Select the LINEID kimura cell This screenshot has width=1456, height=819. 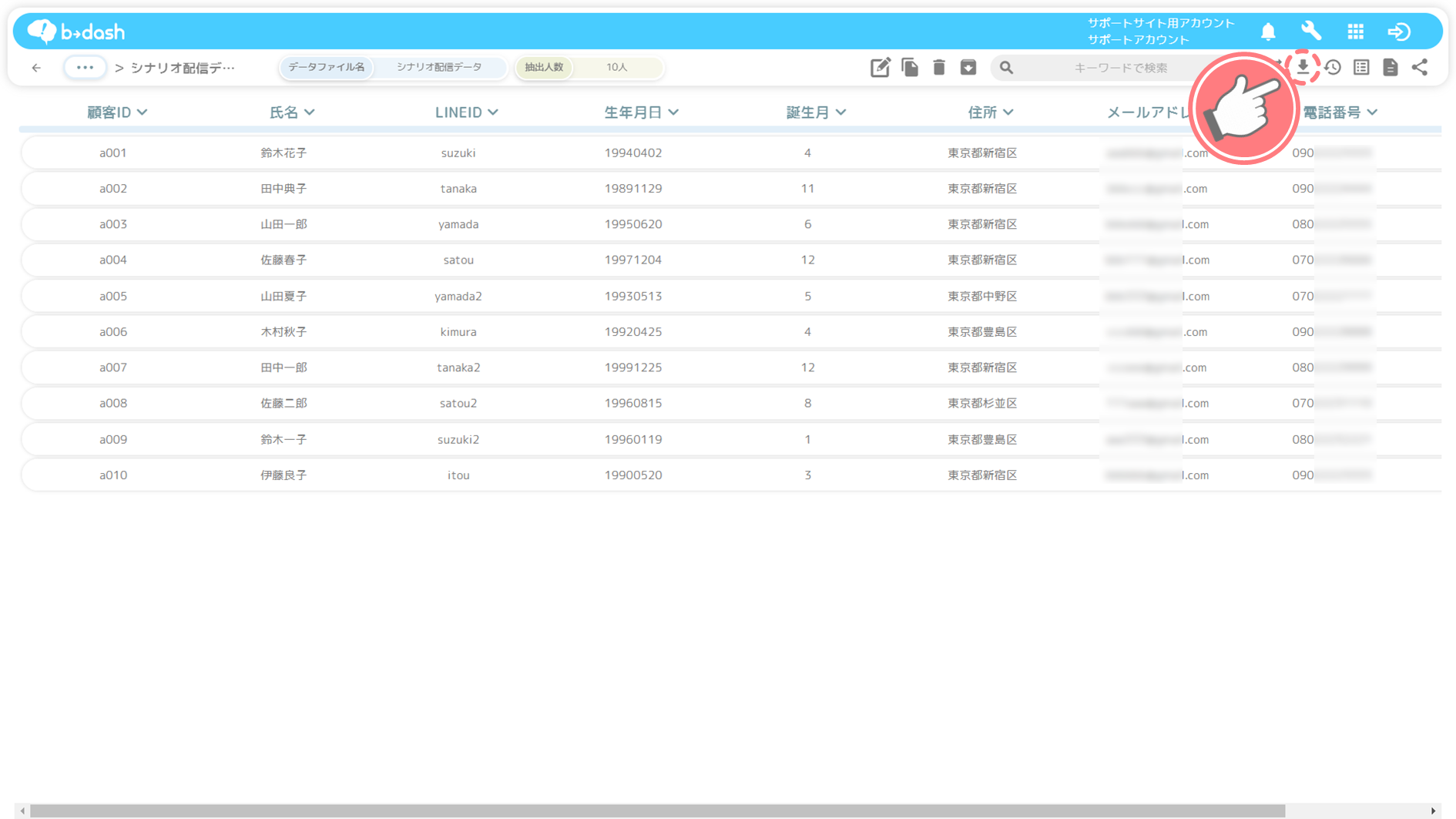click(x=458, y=332)
